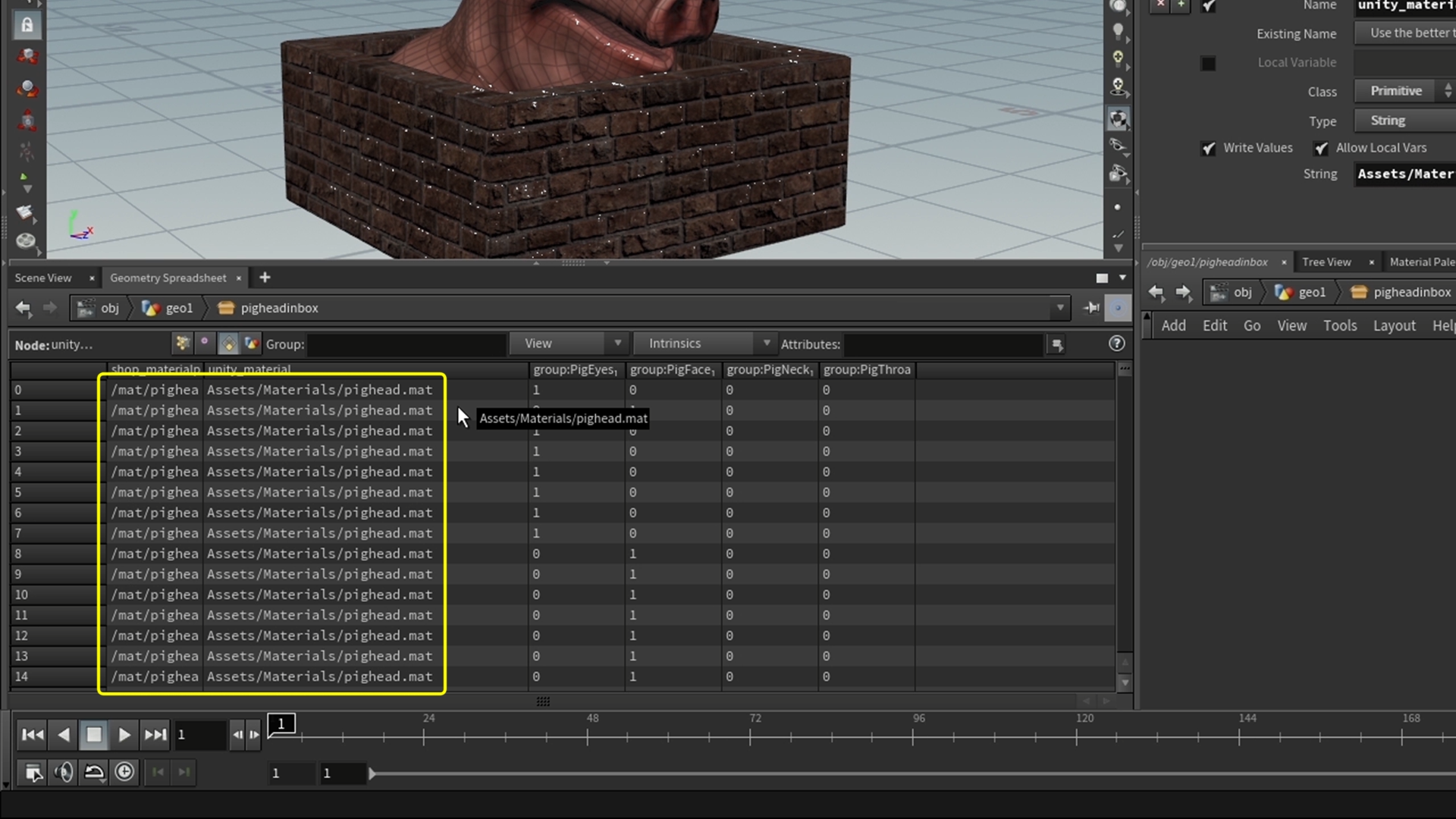The width and height of the screenshot is (1456, 819).
Task: Jump to first frame button
Action: pos(33,734)
